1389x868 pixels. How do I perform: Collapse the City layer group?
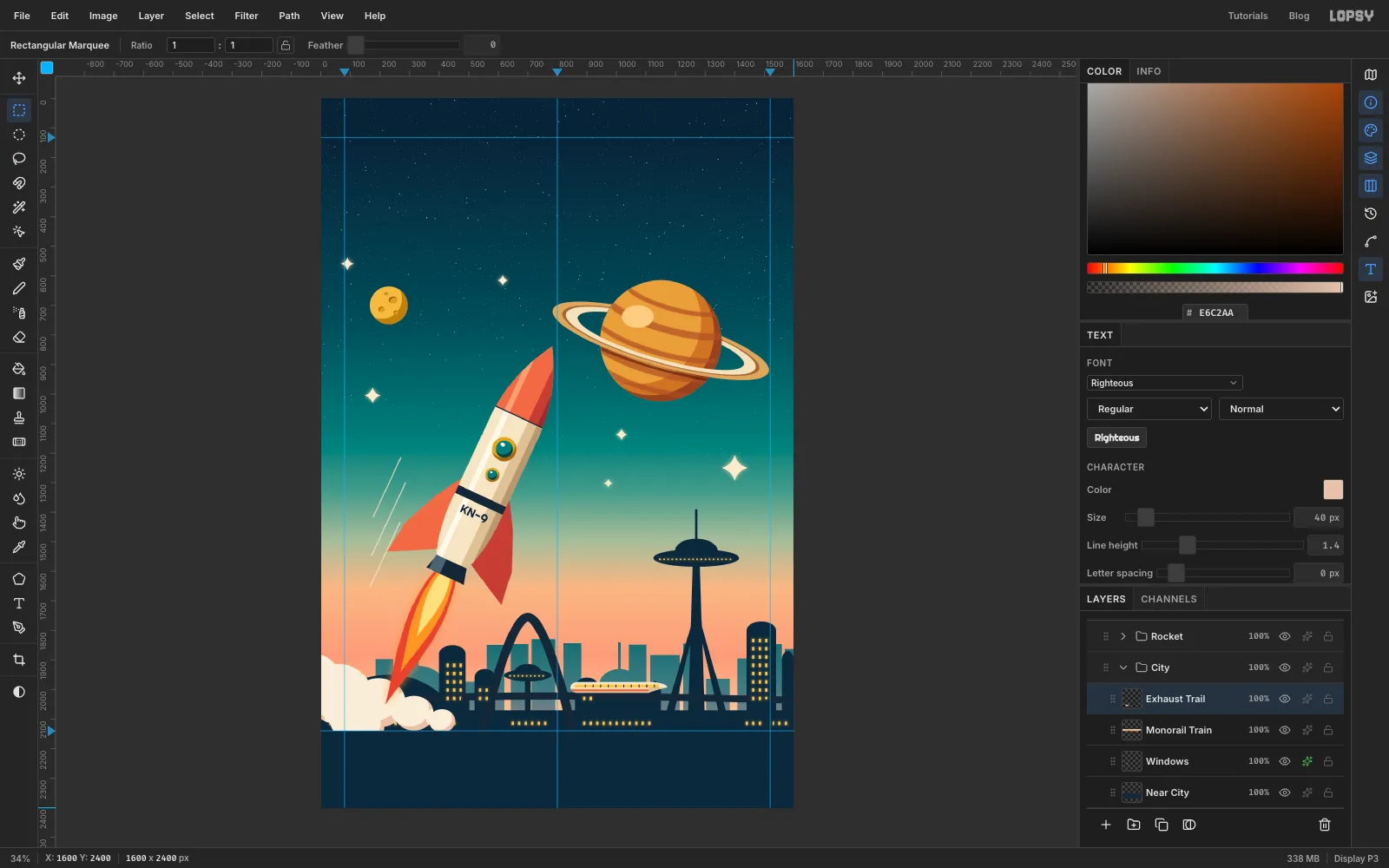pyautogui.click(x=1123, y=667)
